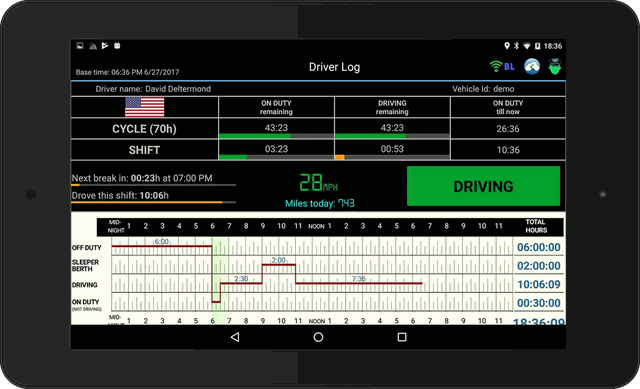This screenshot has width=640, height=389.
Task: Tap the DRIVING remaining column header
Action: tap(392, 107)
